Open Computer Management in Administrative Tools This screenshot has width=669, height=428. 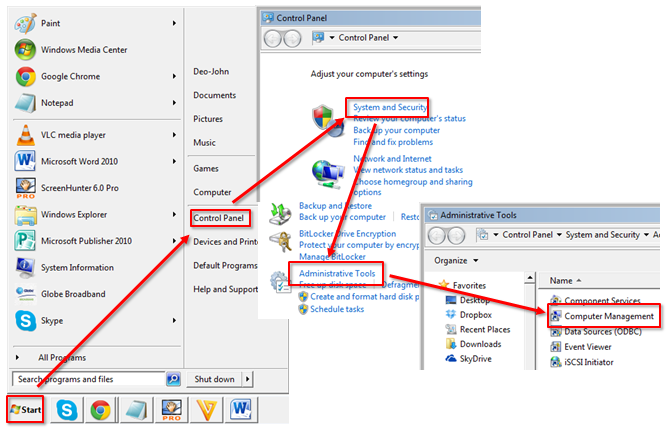pos(608,316)
